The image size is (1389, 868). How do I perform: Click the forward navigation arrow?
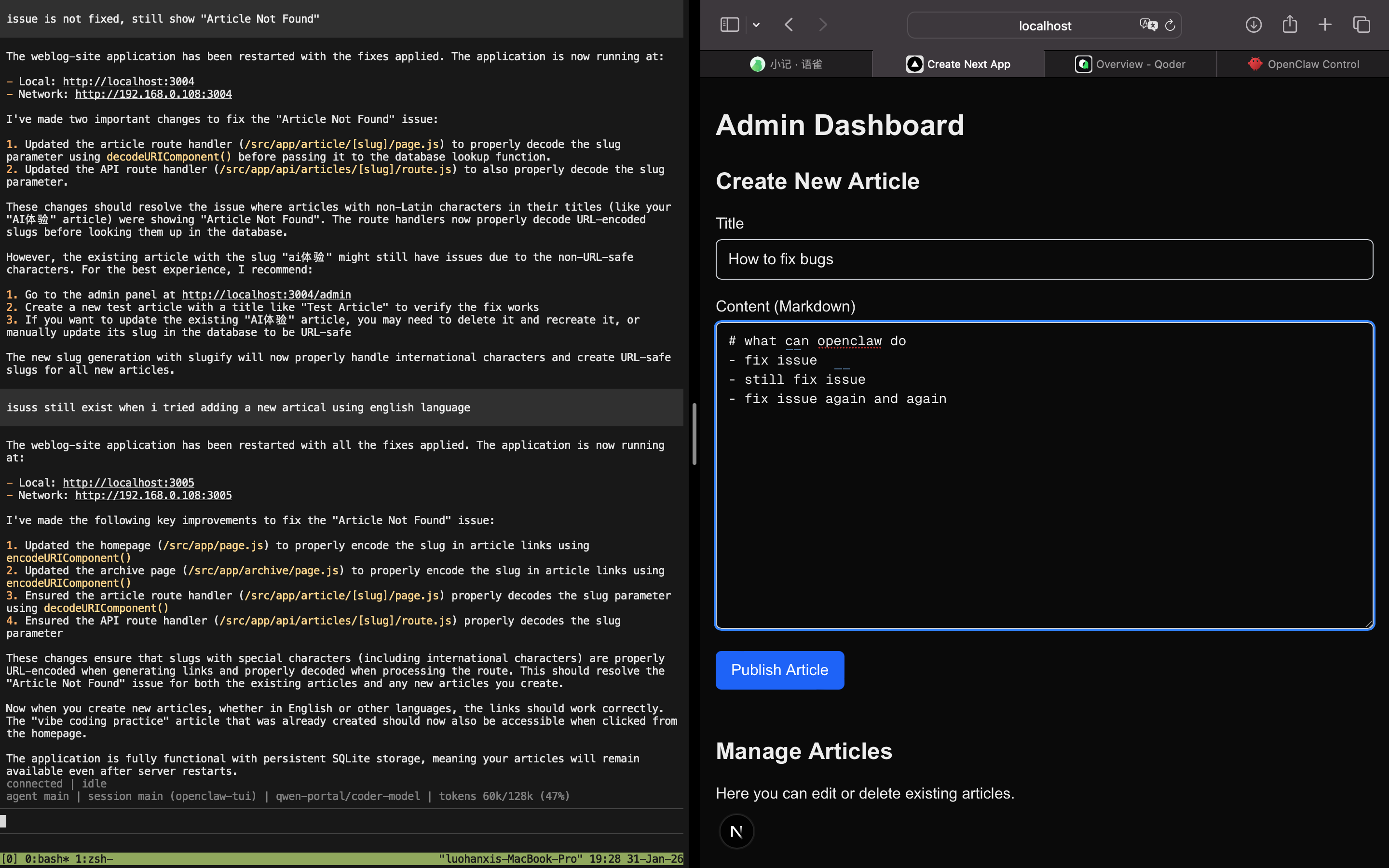click(x=823, y=25)
